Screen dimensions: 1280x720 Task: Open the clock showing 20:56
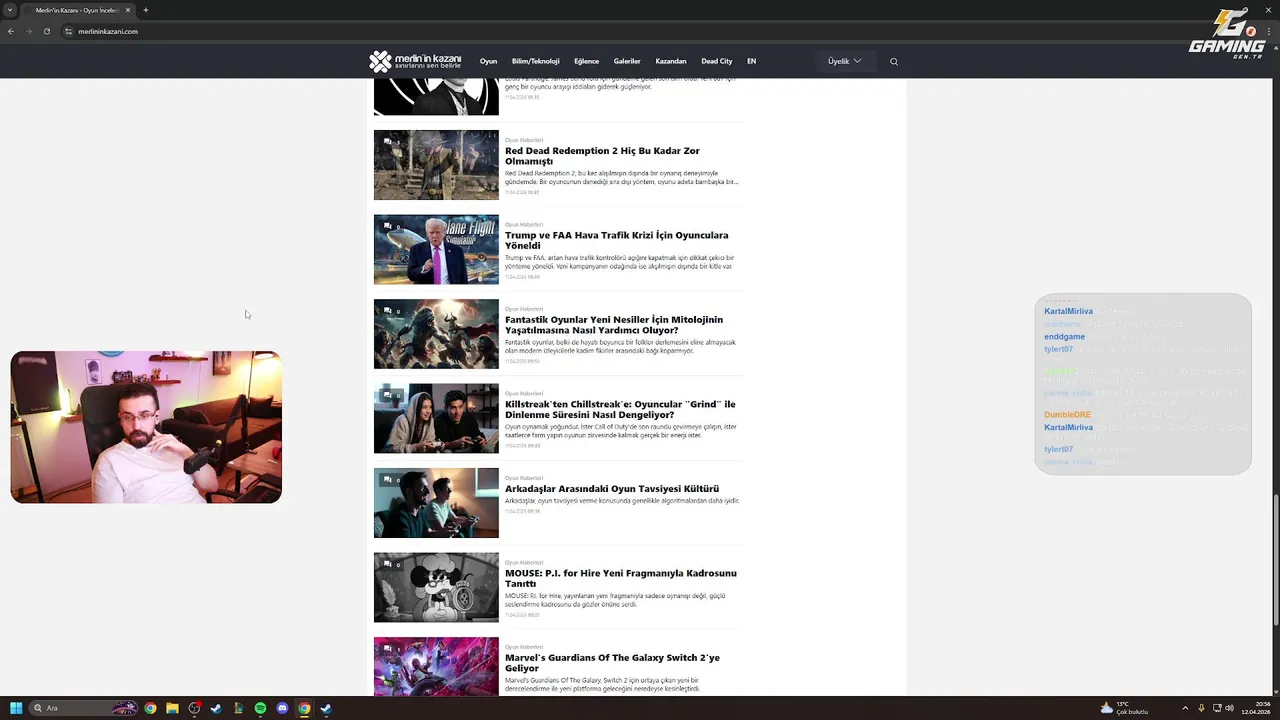tap(1256, 708)
